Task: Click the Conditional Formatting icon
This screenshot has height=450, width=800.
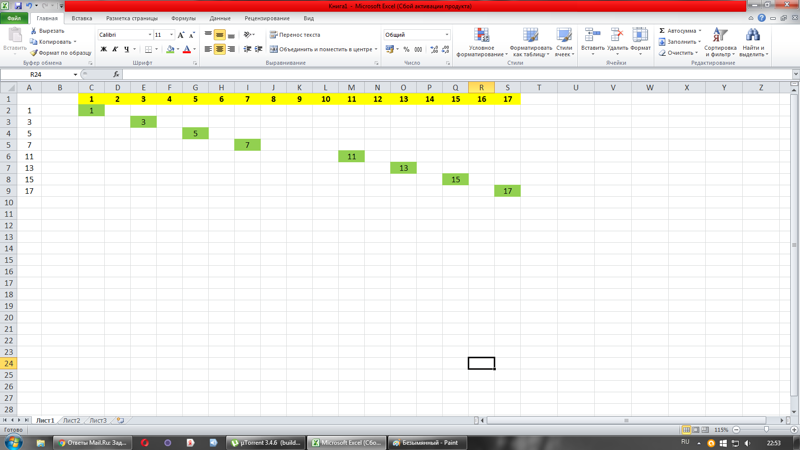Action: pyautogui.click(x=481, y=36)
